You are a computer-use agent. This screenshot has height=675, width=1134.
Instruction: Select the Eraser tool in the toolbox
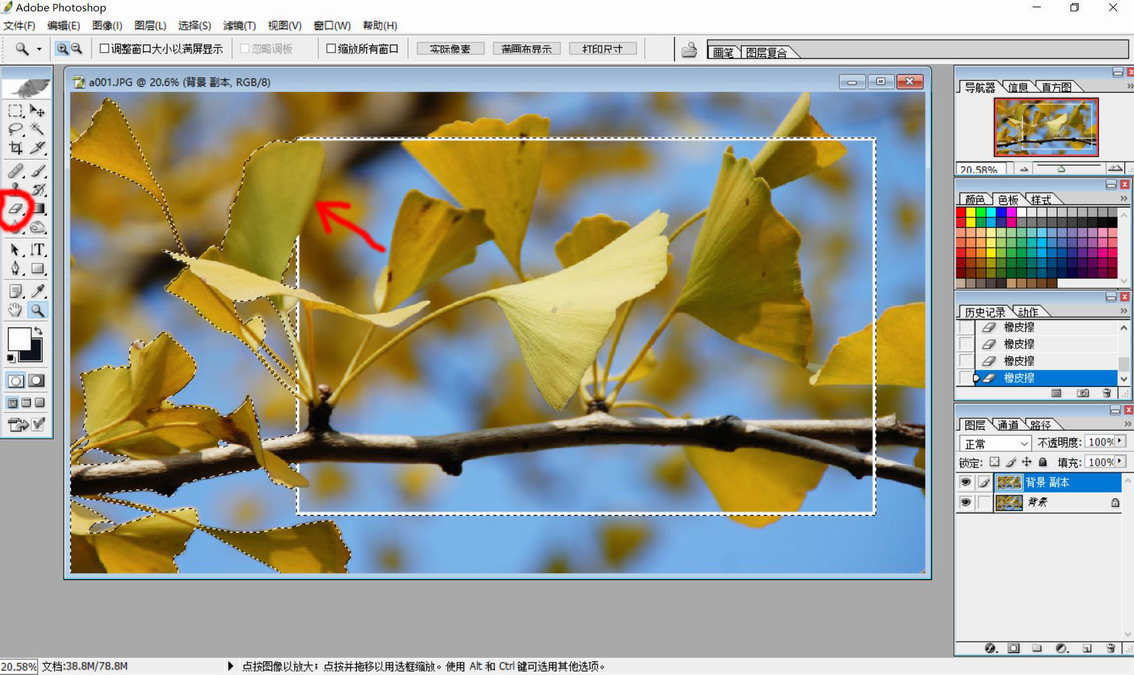[15, 208]
